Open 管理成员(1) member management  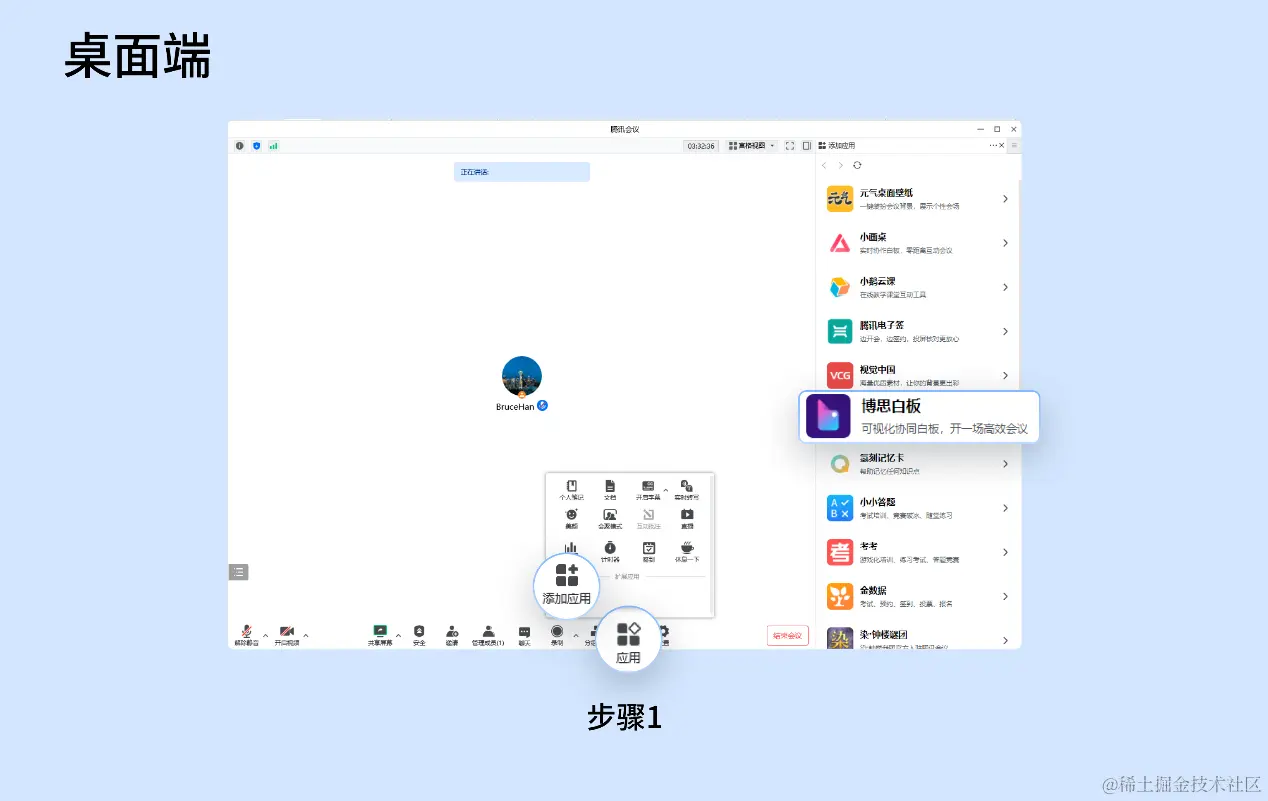487,634
